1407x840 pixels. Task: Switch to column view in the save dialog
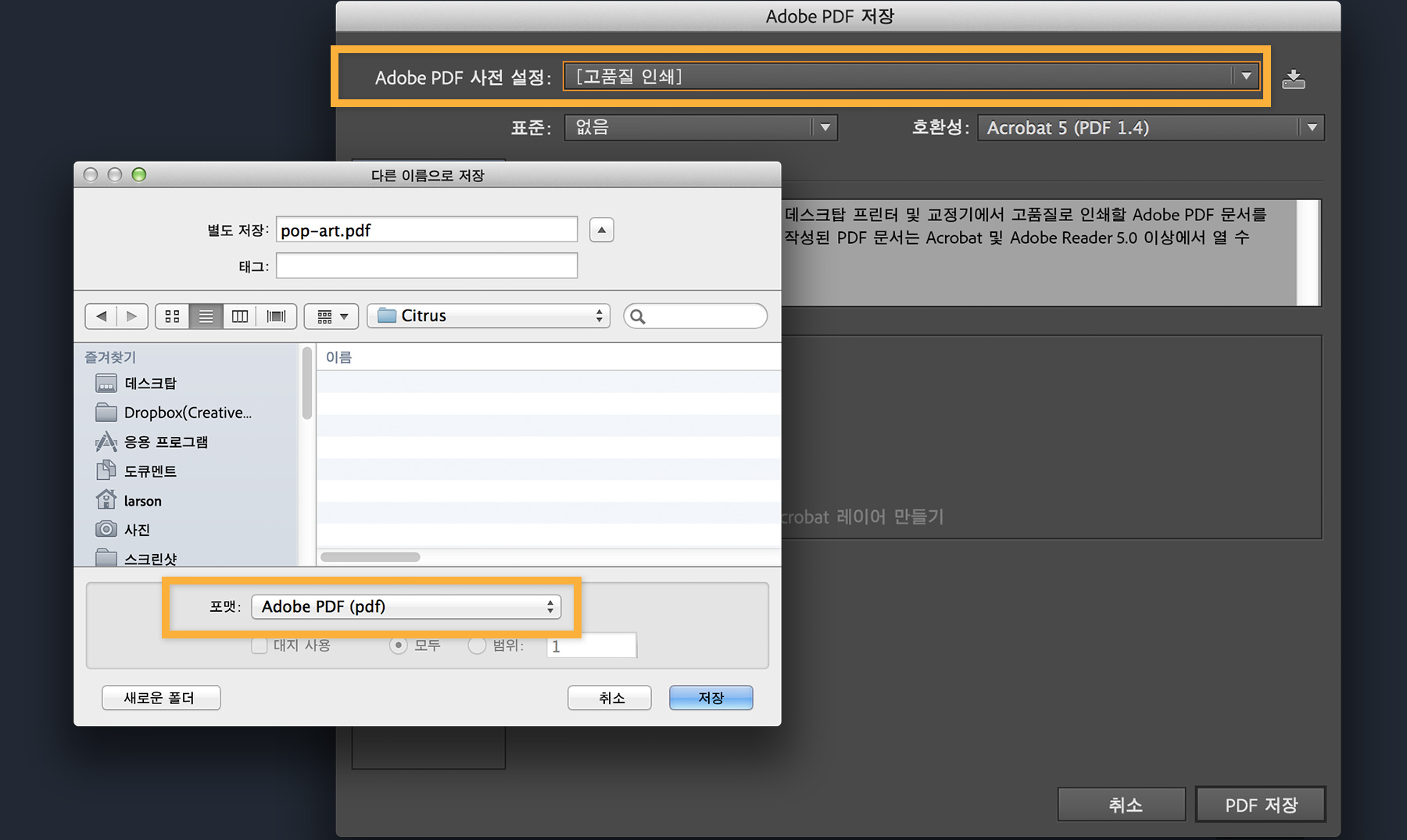click(x=240, y=316)
